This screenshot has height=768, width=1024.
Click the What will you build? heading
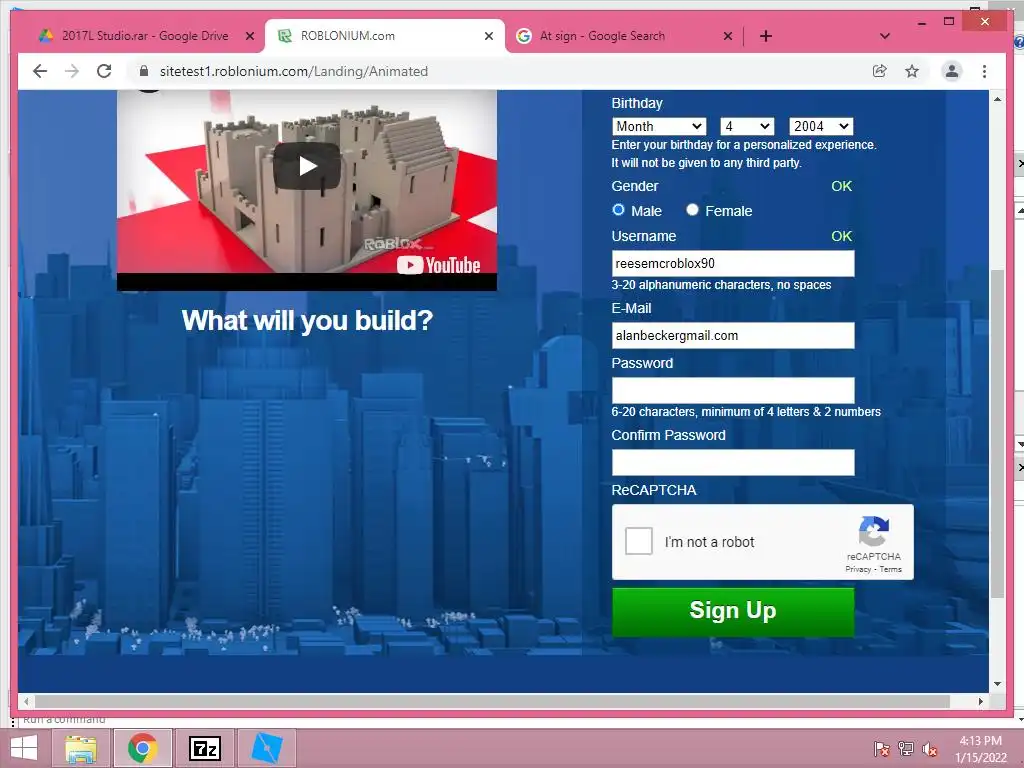coord(307,320)
